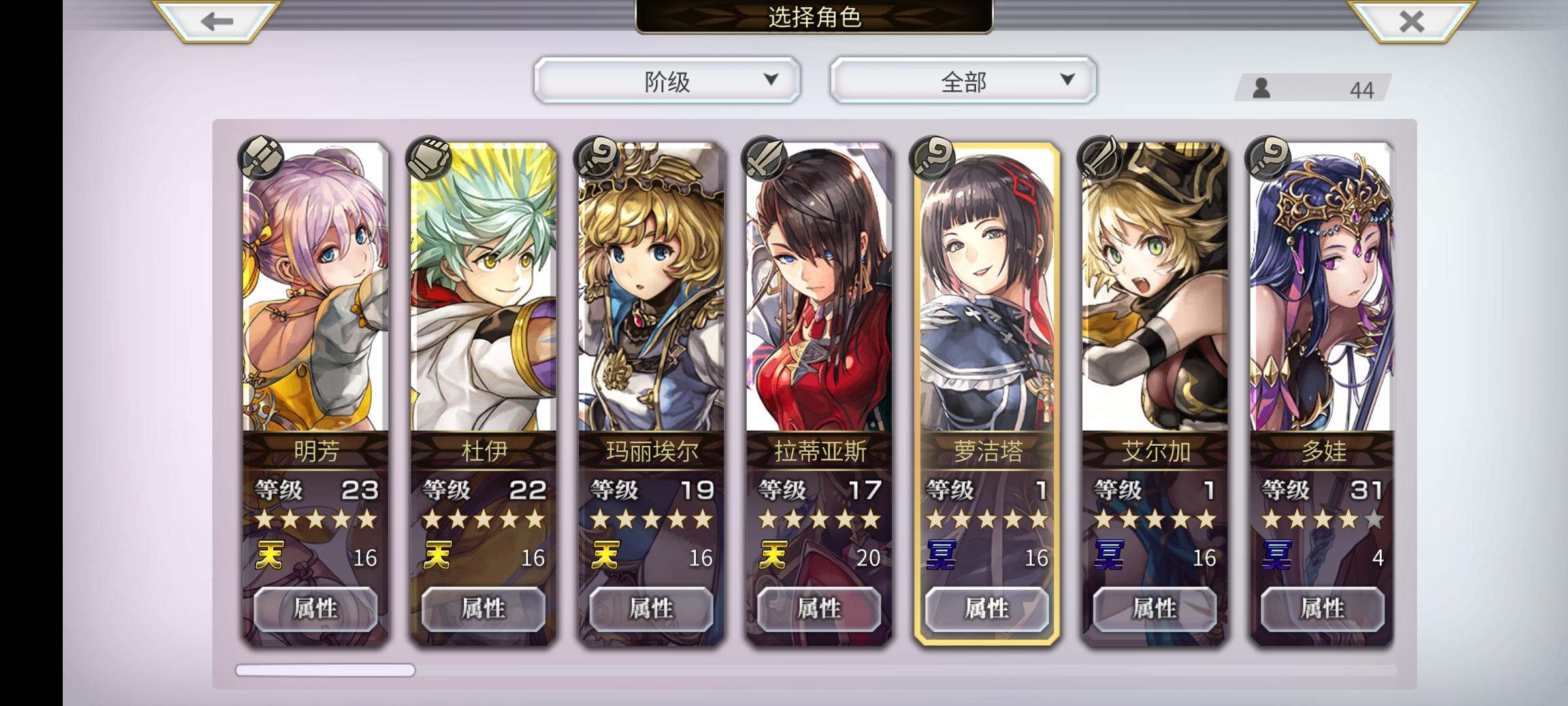The image size is (1568, 706).
Task: Open 属性 for 明芳
Action: [316, 609]
